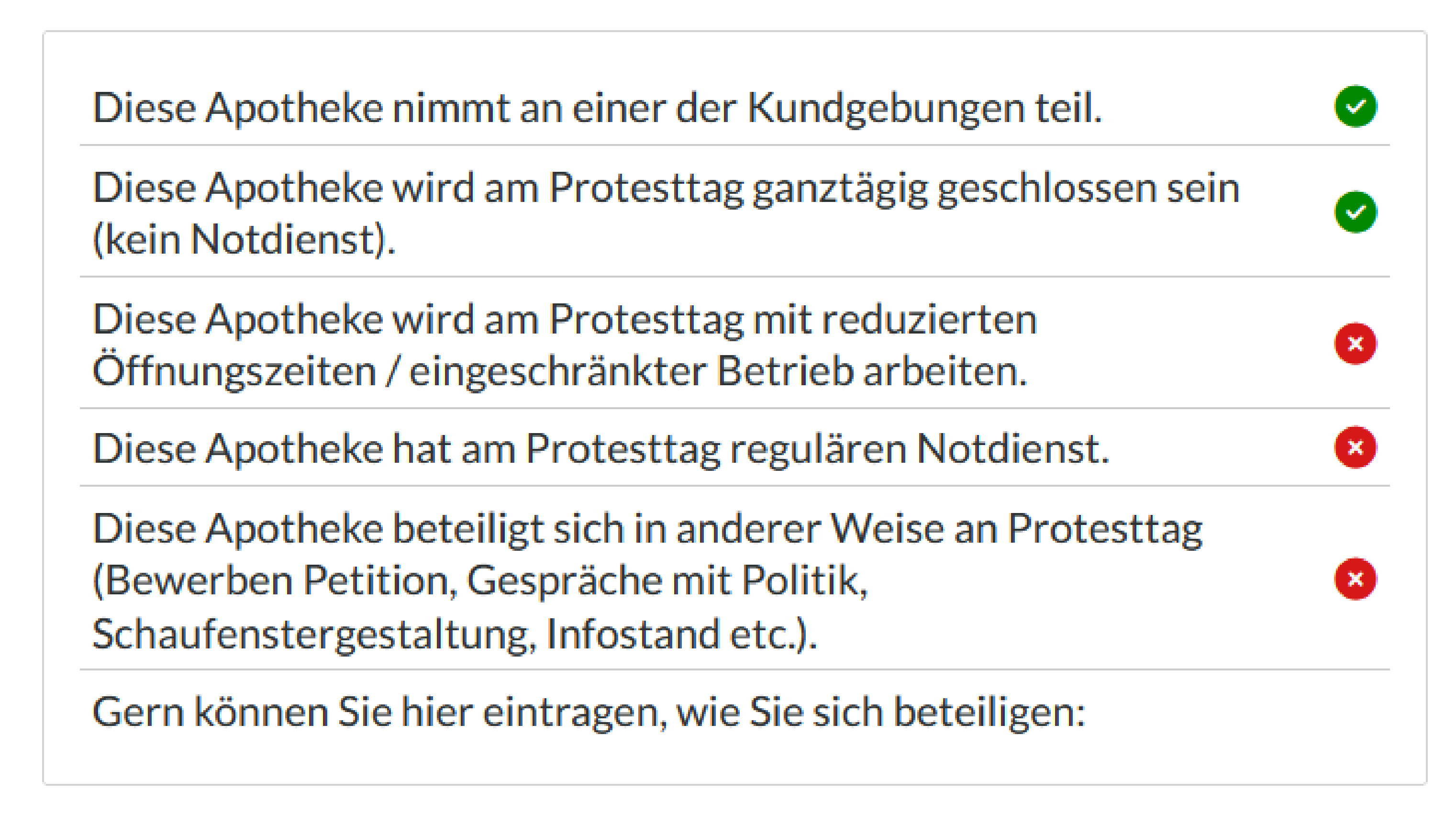Click the '(kein Notdienst).' text line
This screenshot has height=814, width=1456.
[244, 240]
